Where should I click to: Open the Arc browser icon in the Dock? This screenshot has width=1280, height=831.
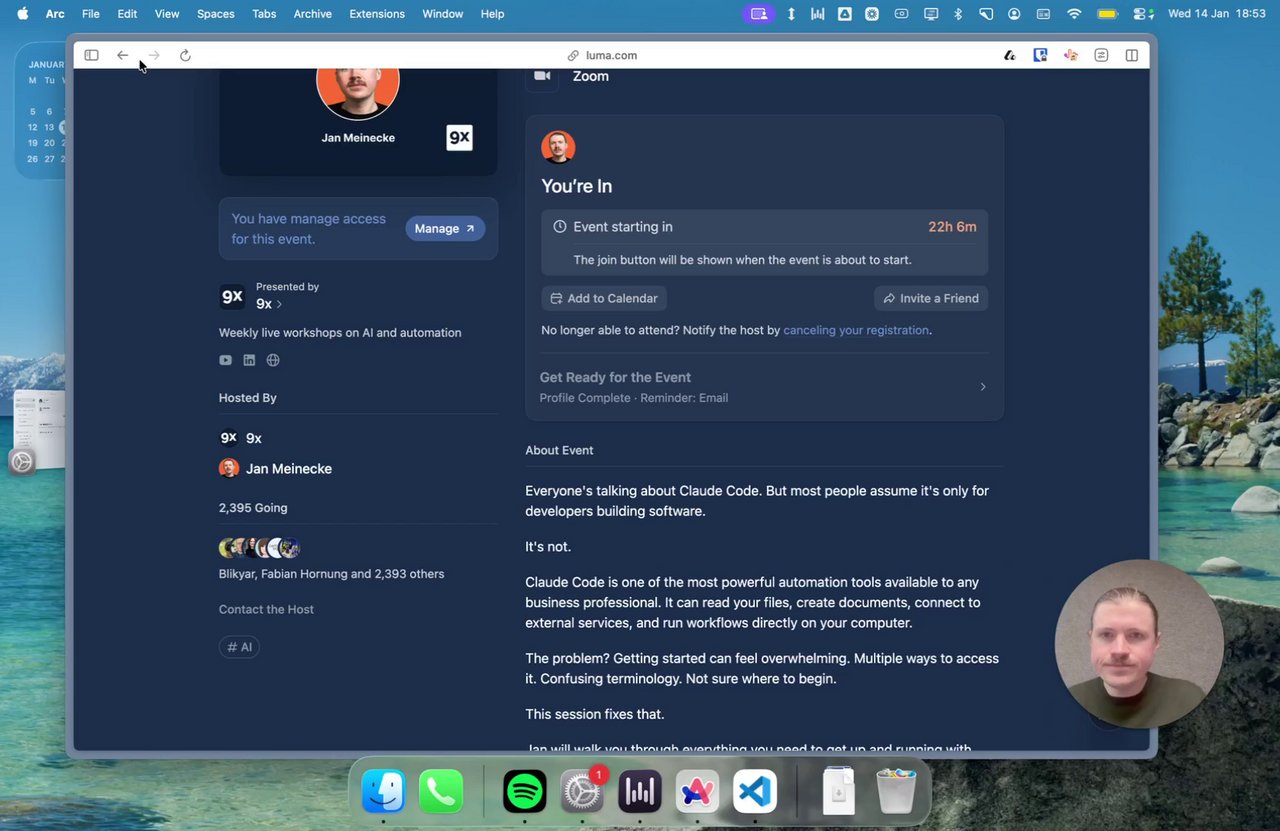pyautogui.click(x=697, y=792)
